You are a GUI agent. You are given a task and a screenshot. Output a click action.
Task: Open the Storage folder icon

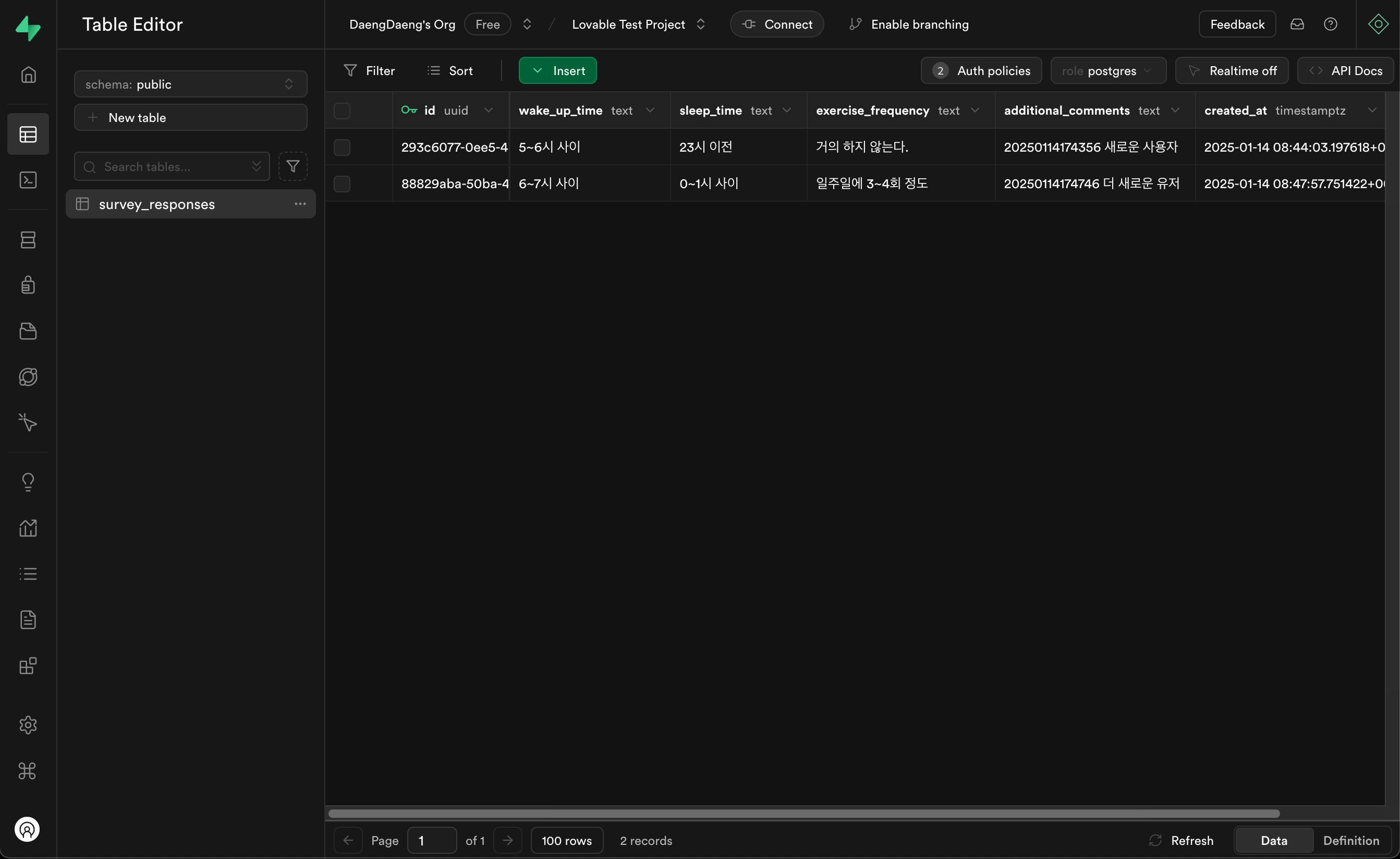point(28,330)
